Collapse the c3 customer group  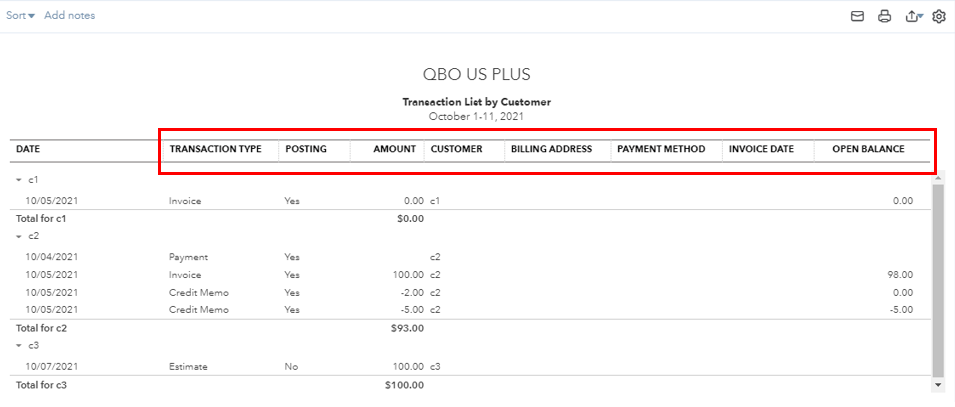19,346
